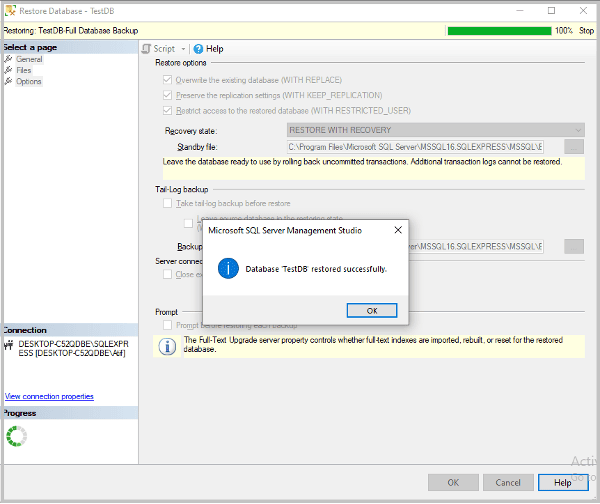Toggle Preserve the replication settings checkbox
The width and height of the screenshot is (600, 504).
[x=167, y=95]
